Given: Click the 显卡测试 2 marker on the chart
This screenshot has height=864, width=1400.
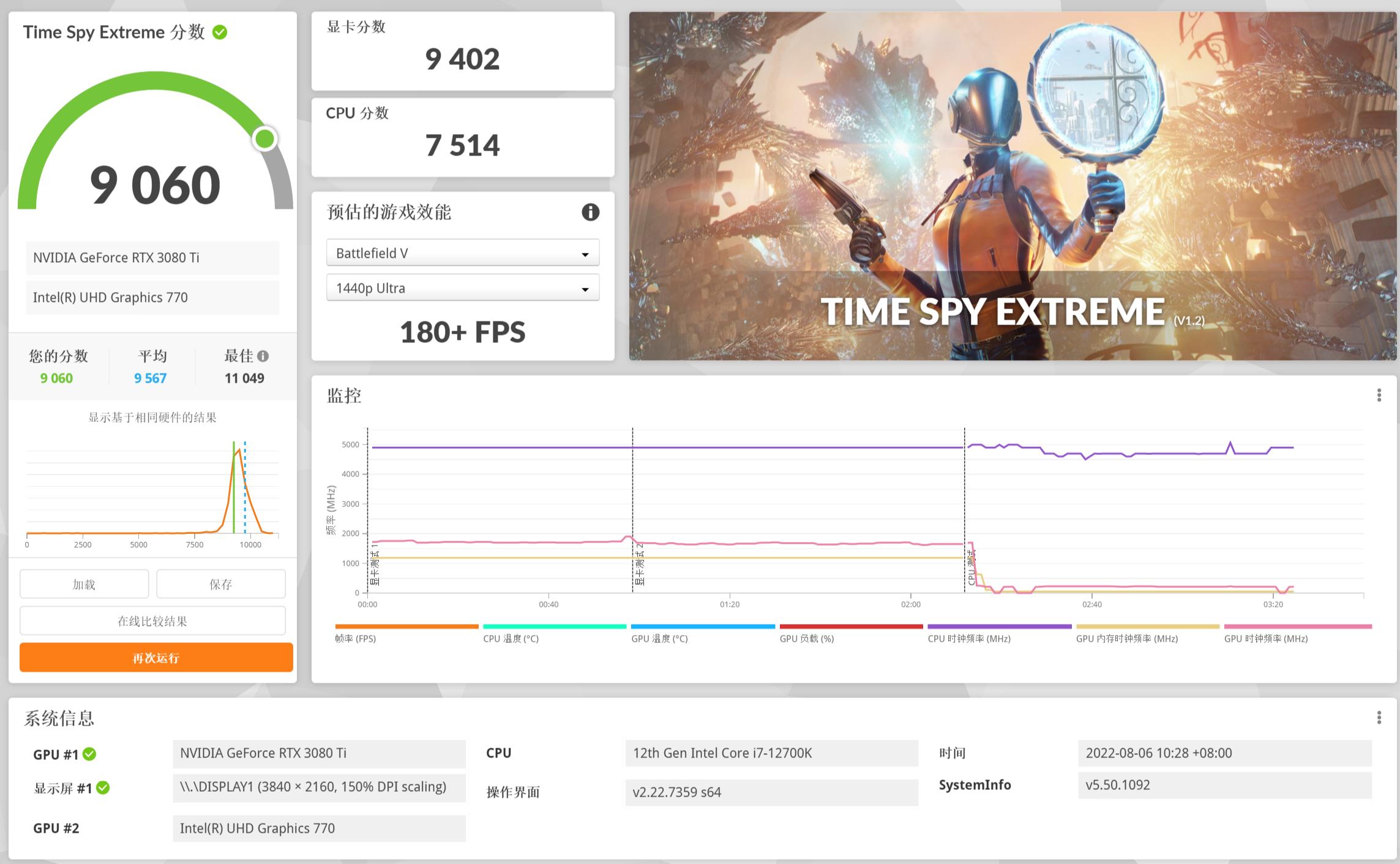Looking at the screenshot, I should tap(639, 563).
